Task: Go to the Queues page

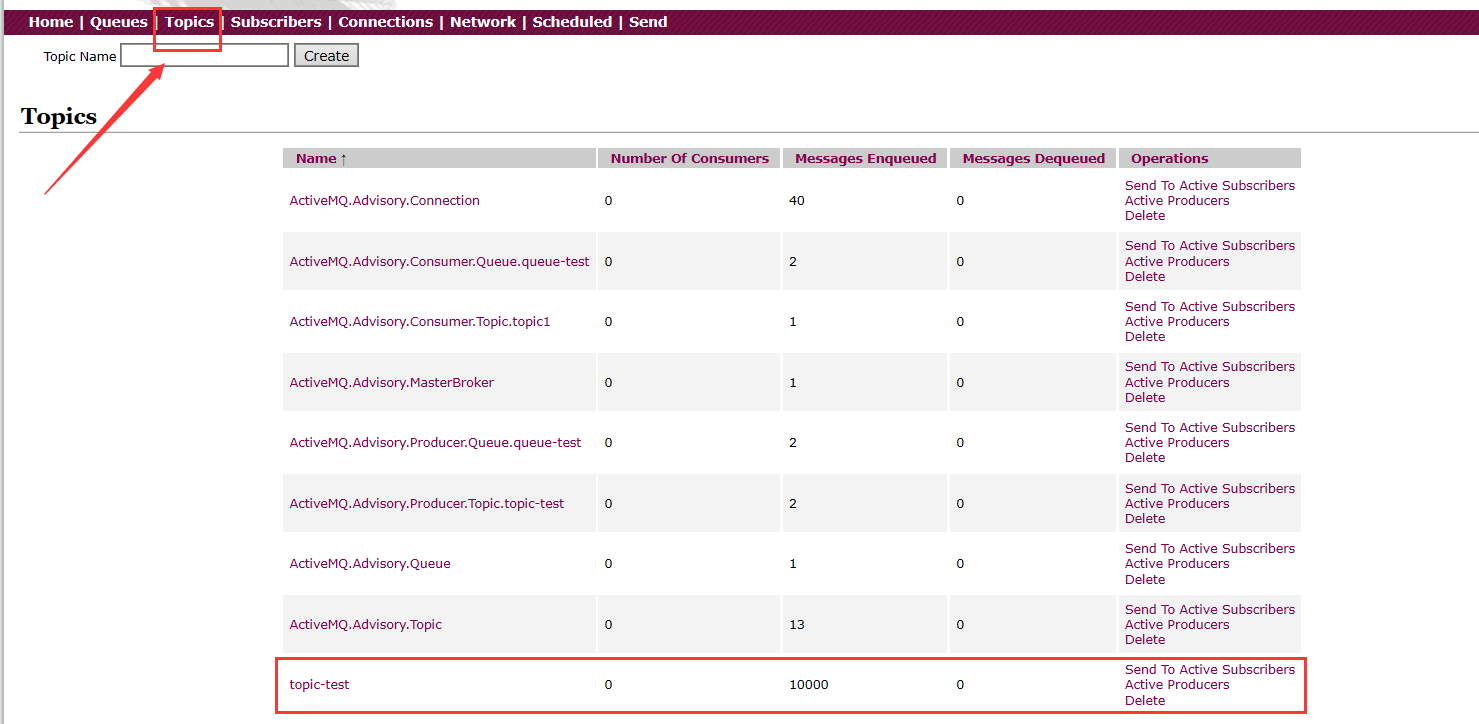Action: pyautogui.click(x=118, y=22)
